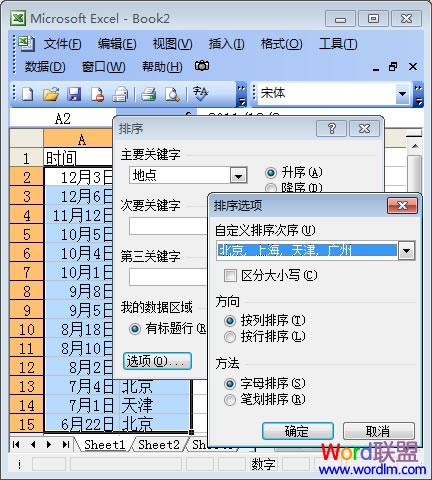Click the camera icon in menu bar

tap(202, 66)
